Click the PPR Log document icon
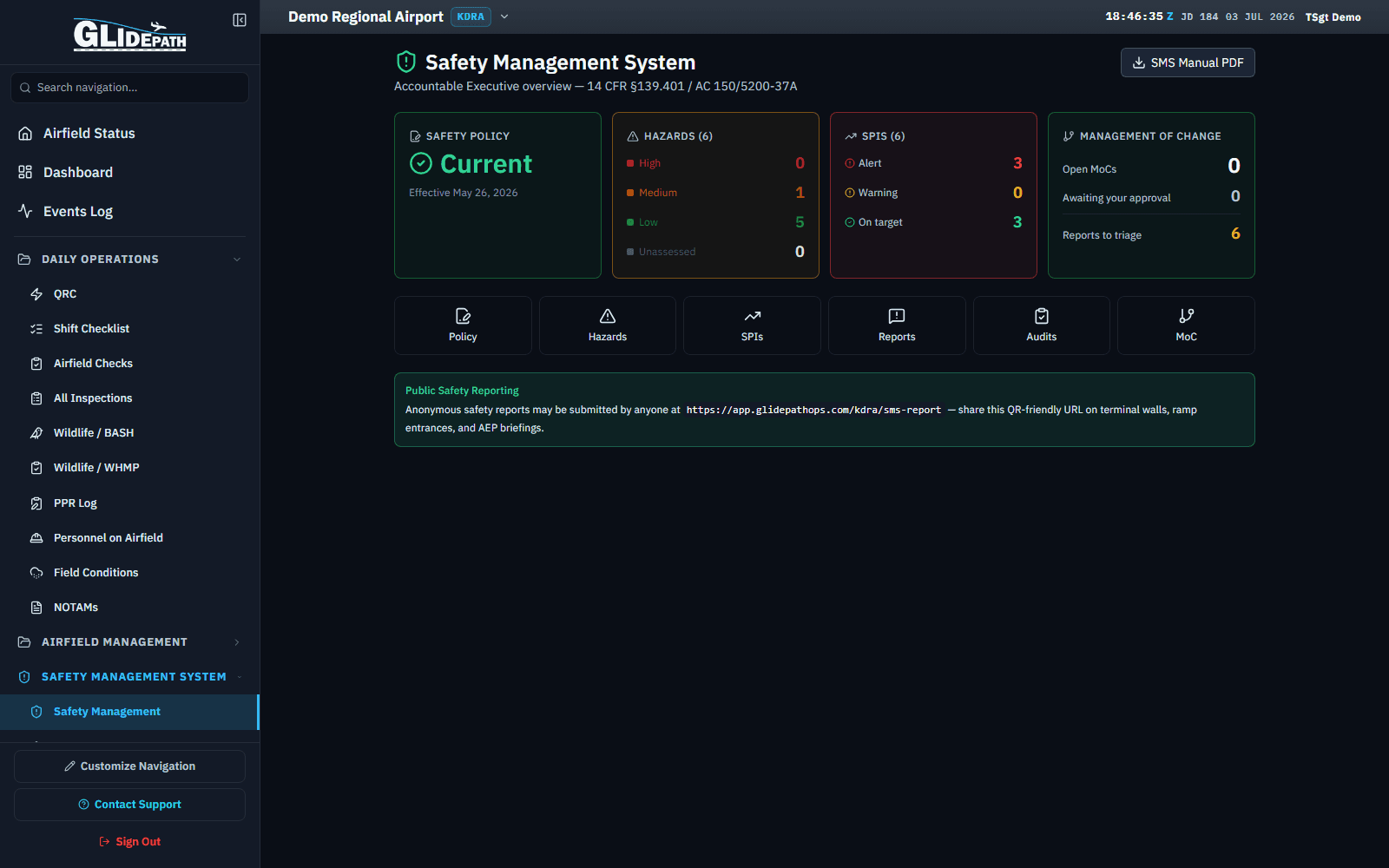The width and height of the screenshot is (1389, 868). point(36,503)
